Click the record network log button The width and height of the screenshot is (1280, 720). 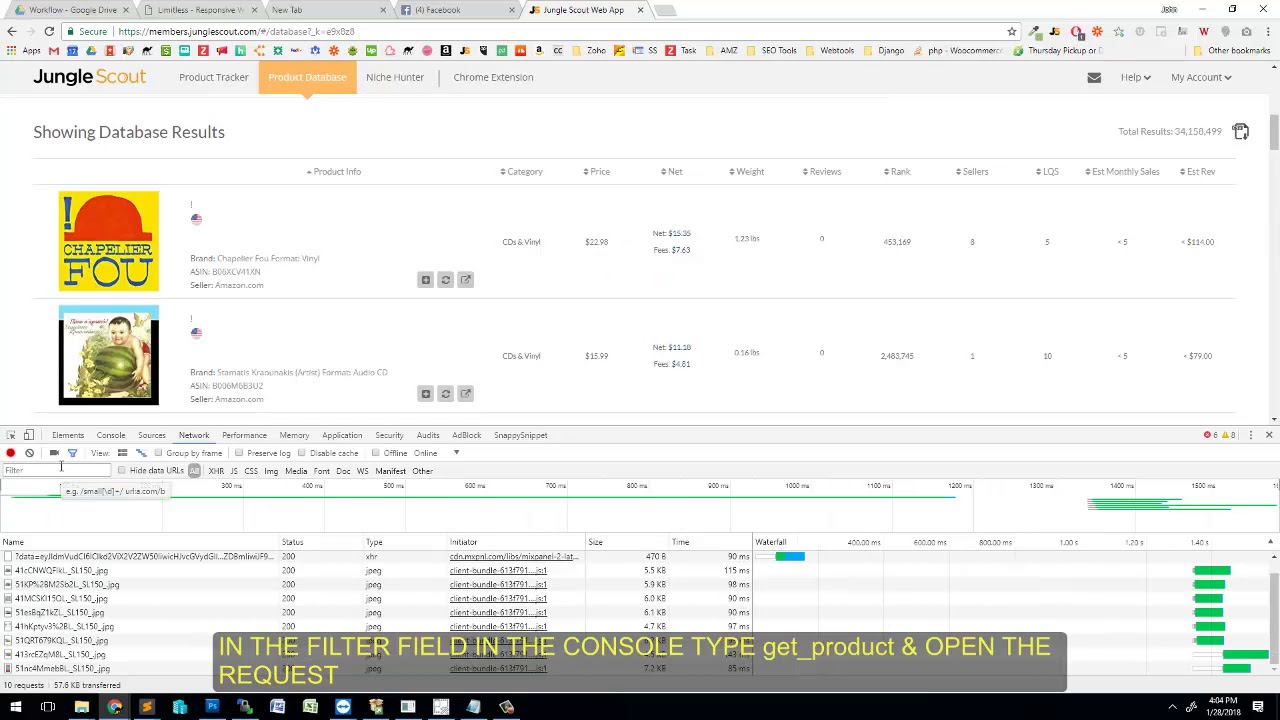11,453
